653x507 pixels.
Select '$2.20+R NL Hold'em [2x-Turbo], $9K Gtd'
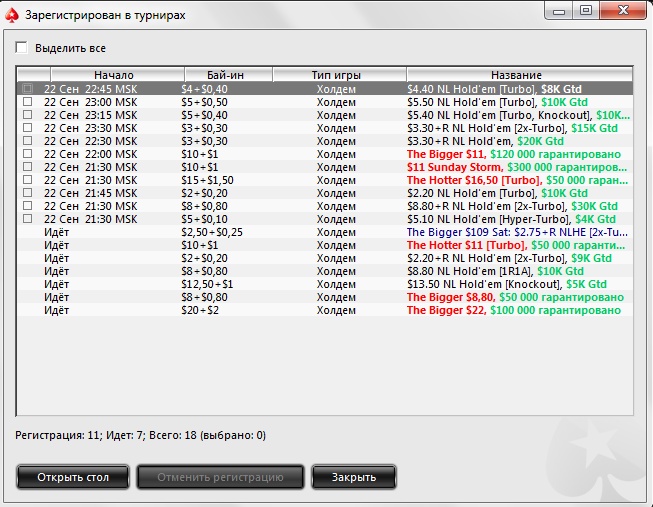pos(509,258)
